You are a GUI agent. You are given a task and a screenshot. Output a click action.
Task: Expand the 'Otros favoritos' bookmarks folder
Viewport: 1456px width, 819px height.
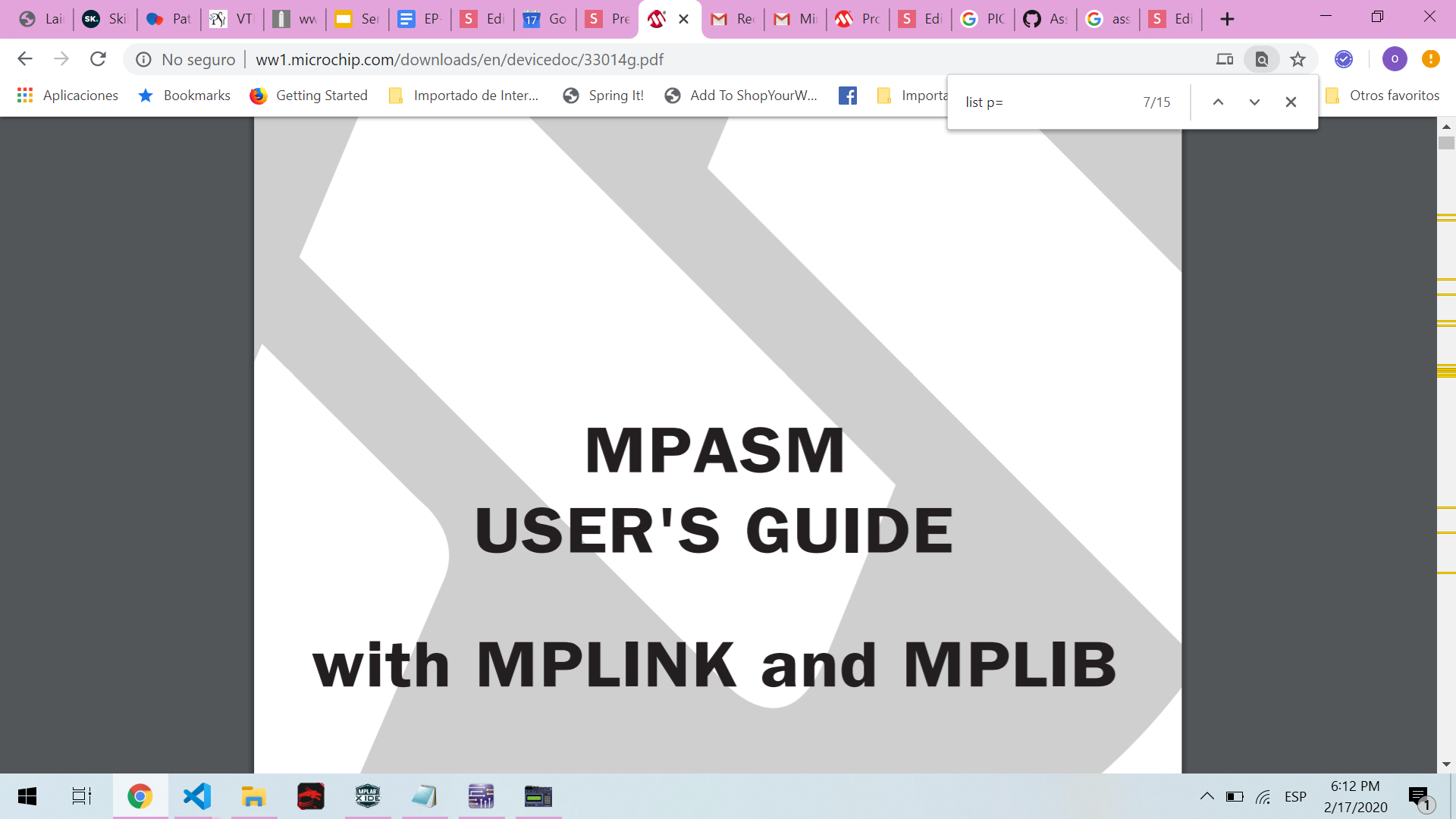(1383, 95)
